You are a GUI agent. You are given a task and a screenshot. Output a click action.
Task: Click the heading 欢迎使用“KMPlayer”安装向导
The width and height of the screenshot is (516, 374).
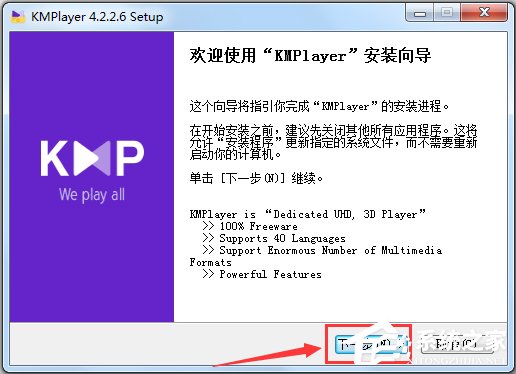pos(310,55)
